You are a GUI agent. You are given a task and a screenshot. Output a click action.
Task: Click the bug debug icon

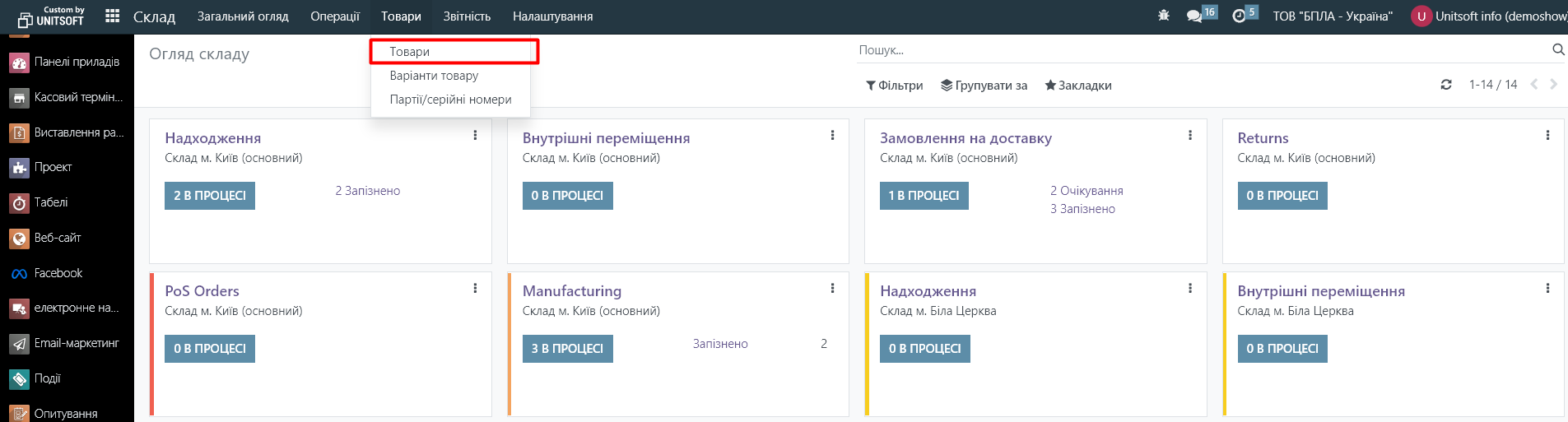click(x=1163, y=16)
